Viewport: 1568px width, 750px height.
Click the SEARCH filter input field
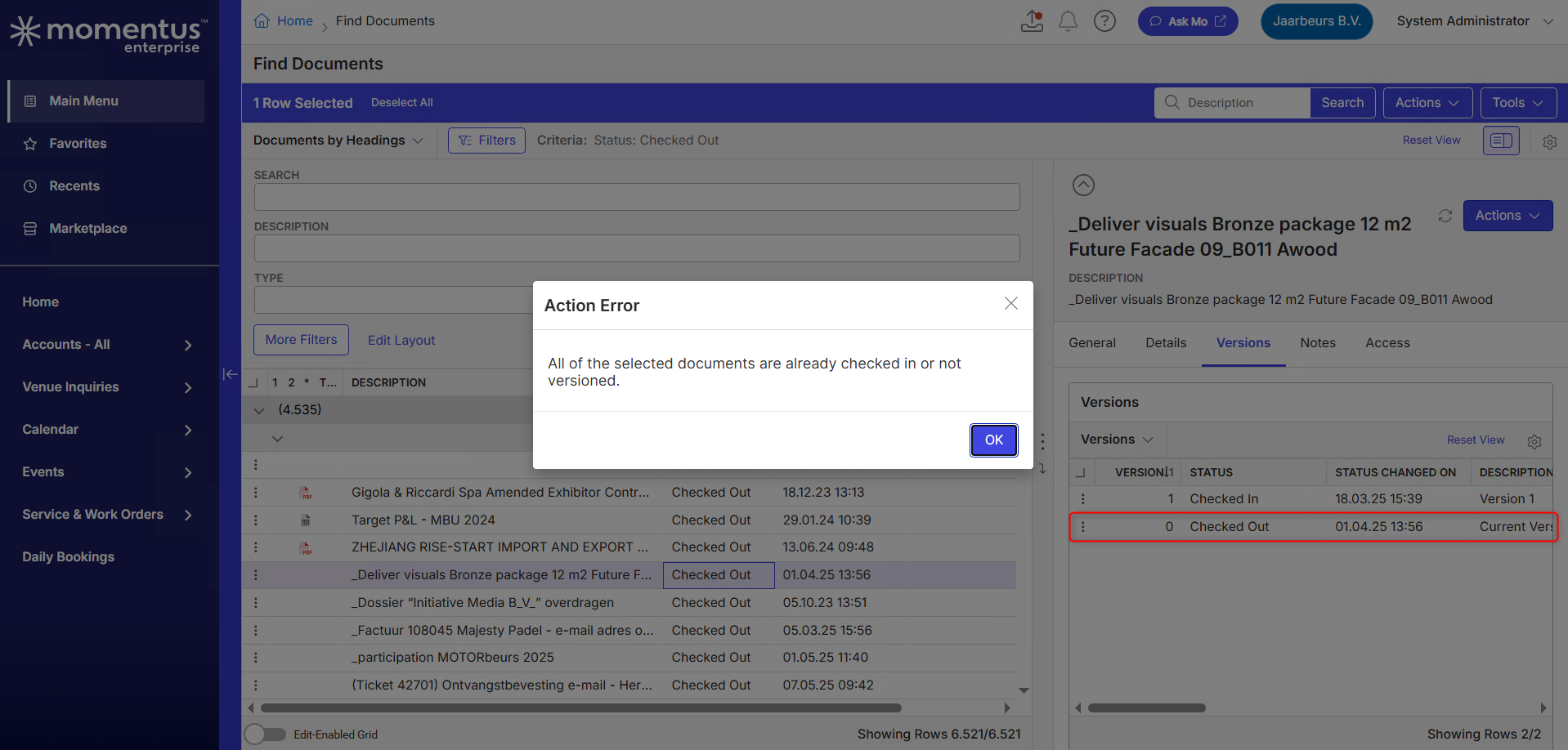click(x=637, y=197)
